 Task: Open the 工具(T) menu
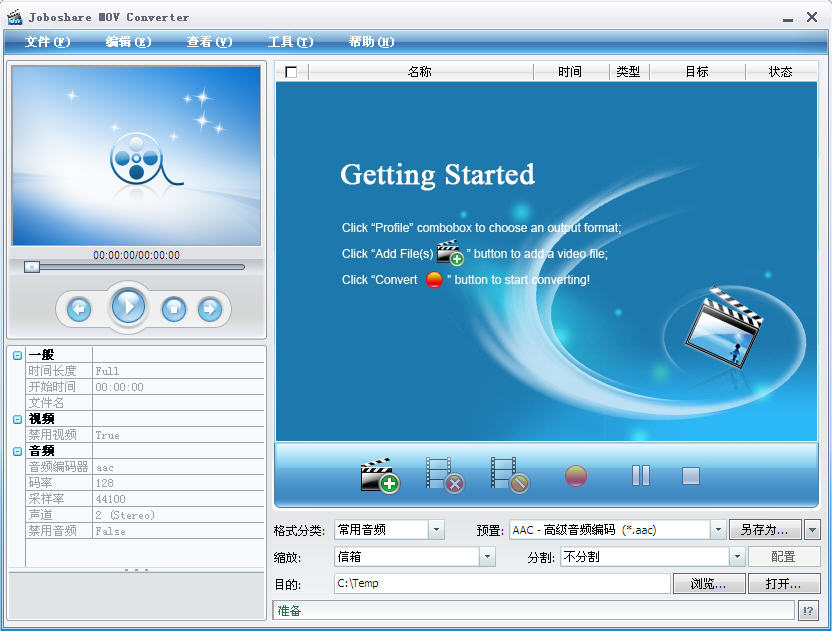pos(290,41)
